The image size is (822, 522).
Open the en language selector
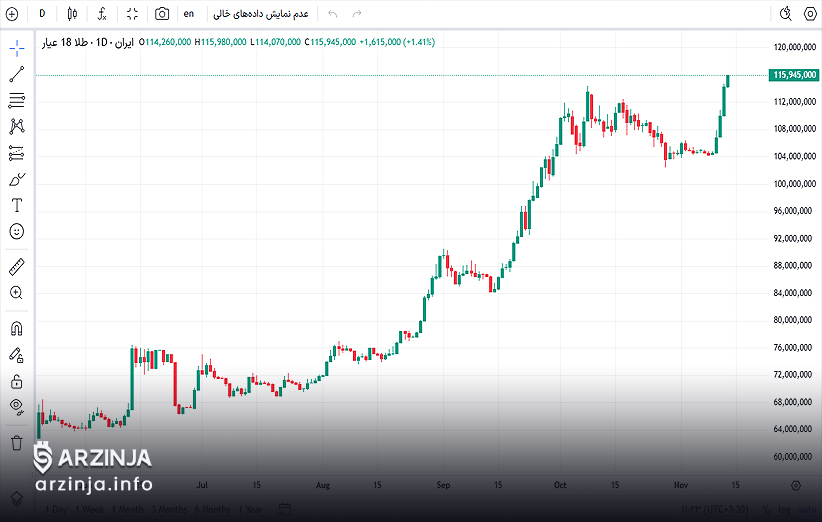pyautogui.click(x=189, y=14)
